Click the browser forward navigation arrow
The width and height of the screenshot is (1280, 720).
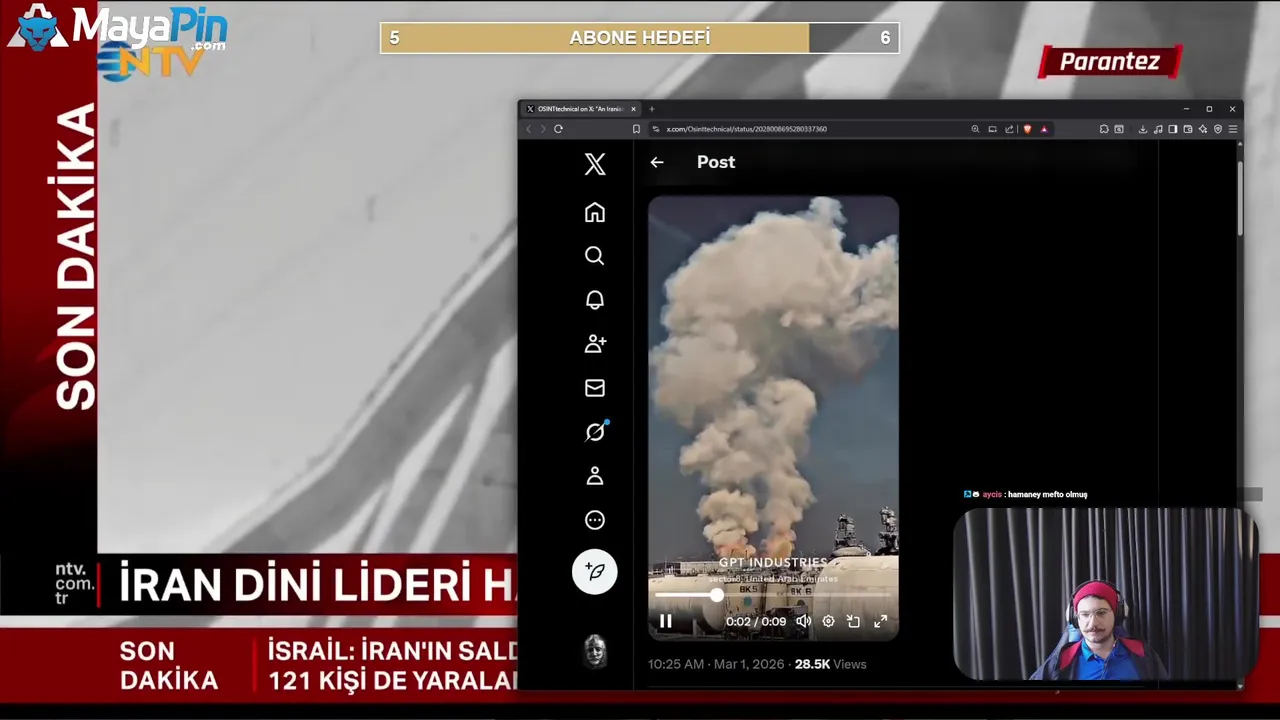pyautogui.click(x=543, y=129)
